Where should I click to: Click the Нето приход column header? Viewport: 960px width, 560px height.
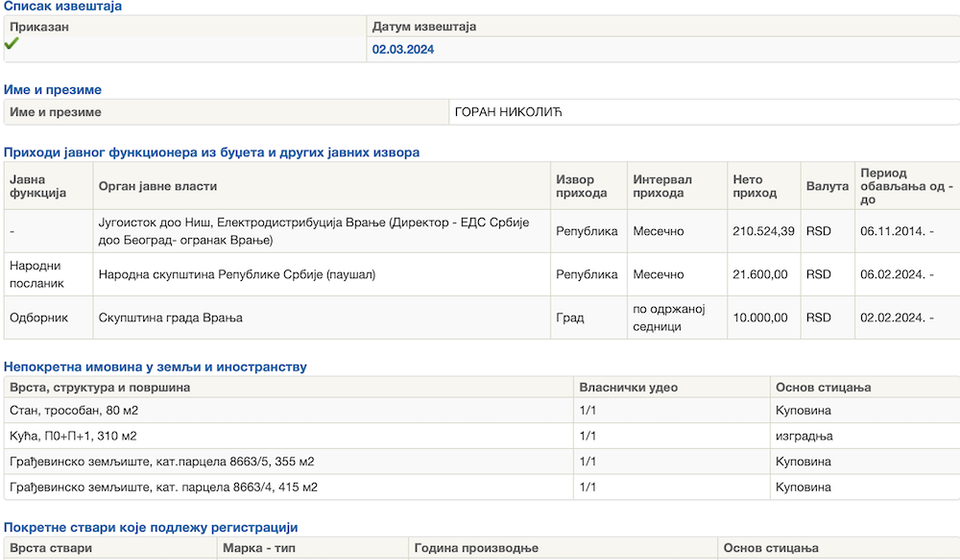pyautogui.click(x=763, y=186)
